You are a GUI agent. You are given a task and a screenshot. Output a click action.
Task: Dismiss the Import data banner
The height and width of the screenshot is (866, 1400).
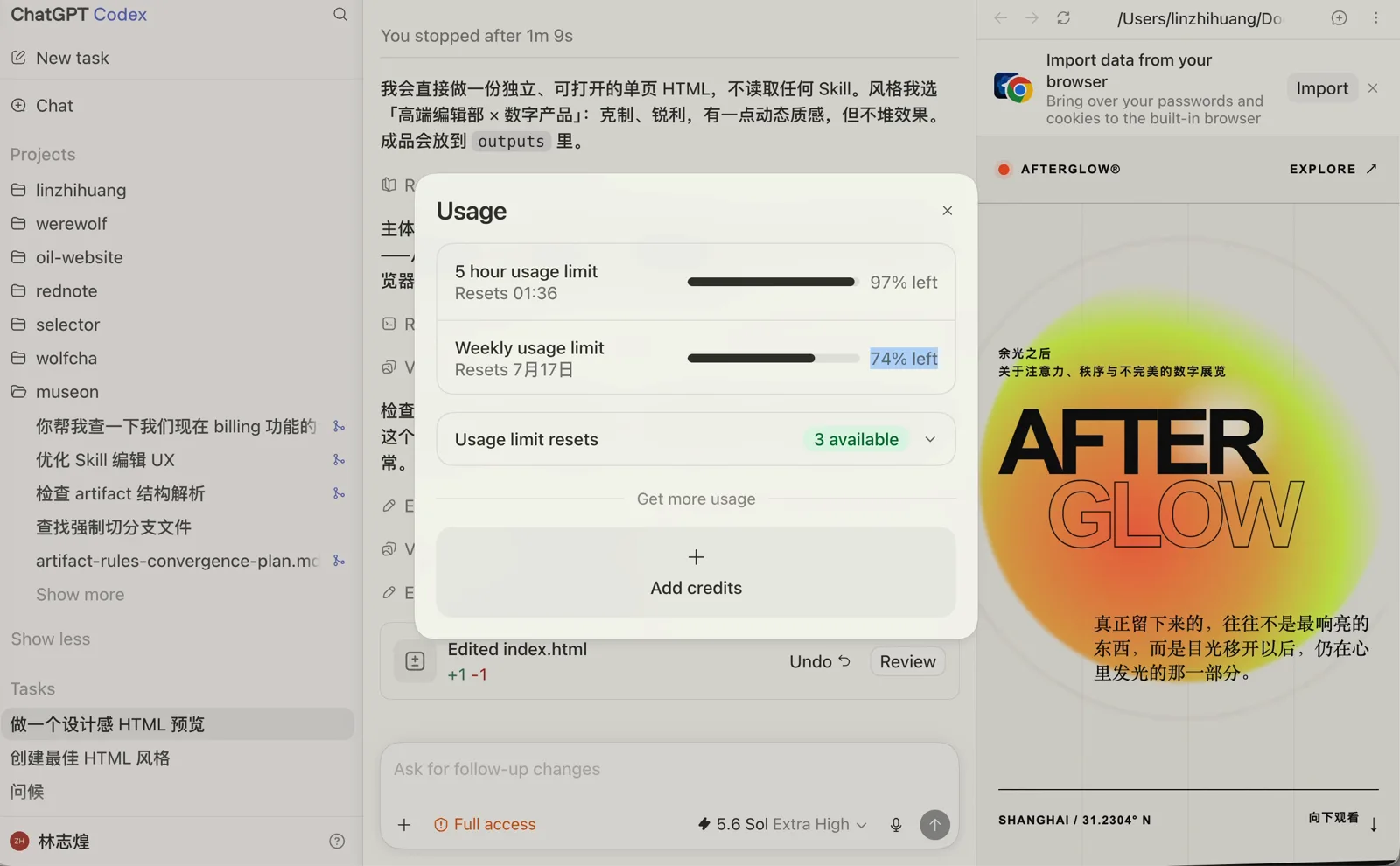pyautogui.click(x=1373, y=88)
